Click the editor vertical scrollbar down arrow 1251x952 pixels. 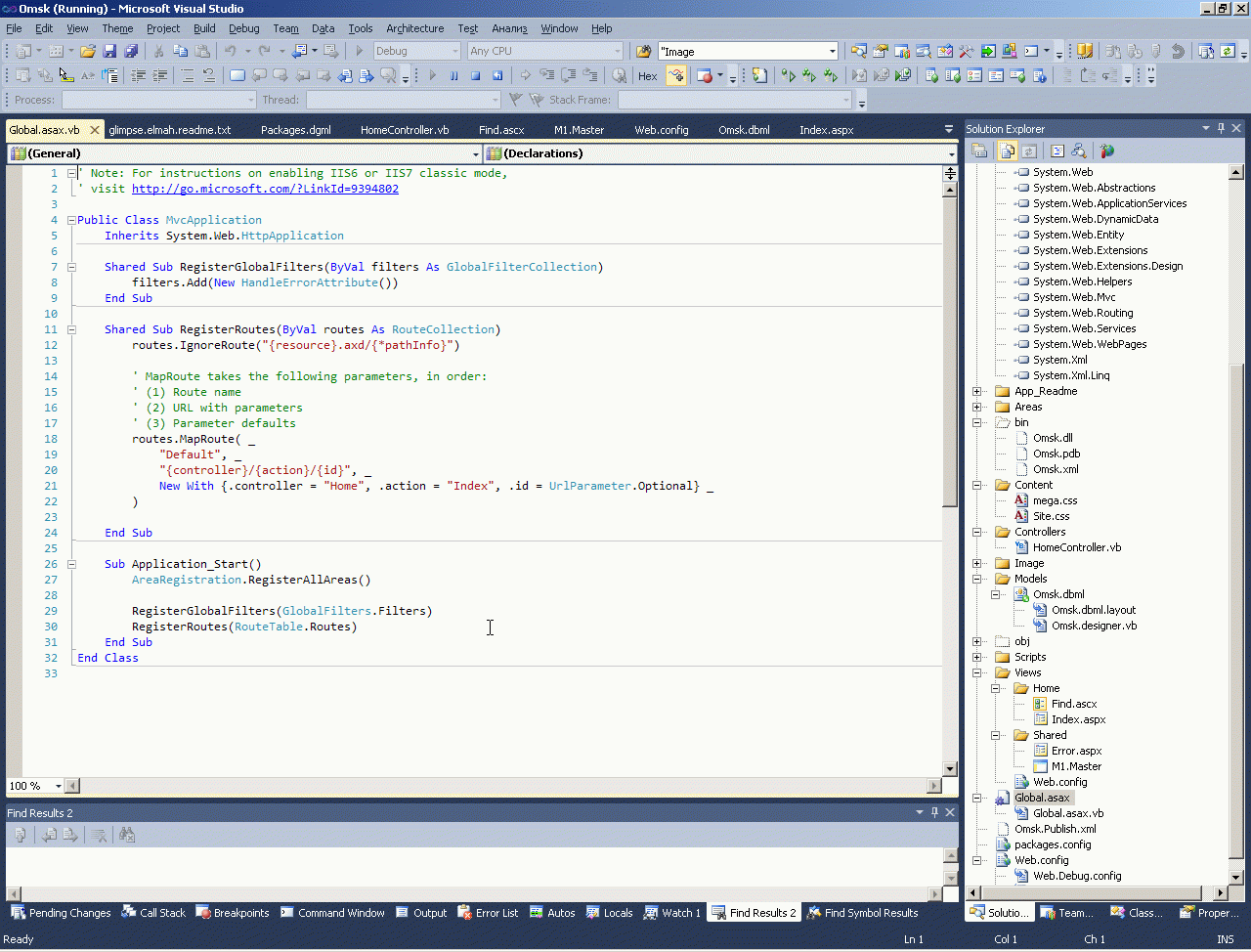(949, 769)
